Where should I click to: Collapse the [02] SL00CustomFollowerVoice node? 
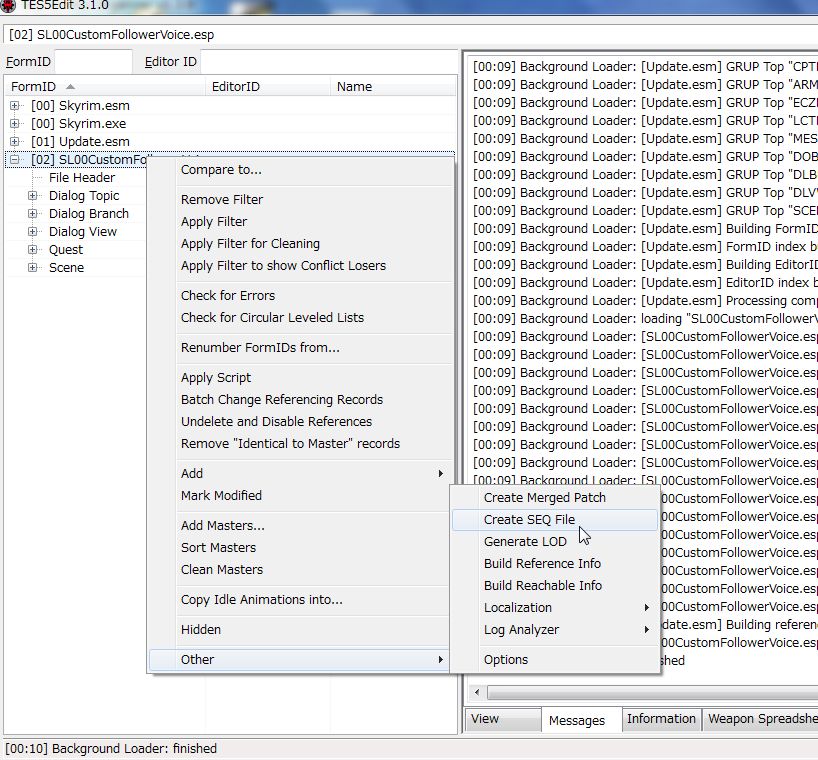pyautogui.click(x=15, y=160)
